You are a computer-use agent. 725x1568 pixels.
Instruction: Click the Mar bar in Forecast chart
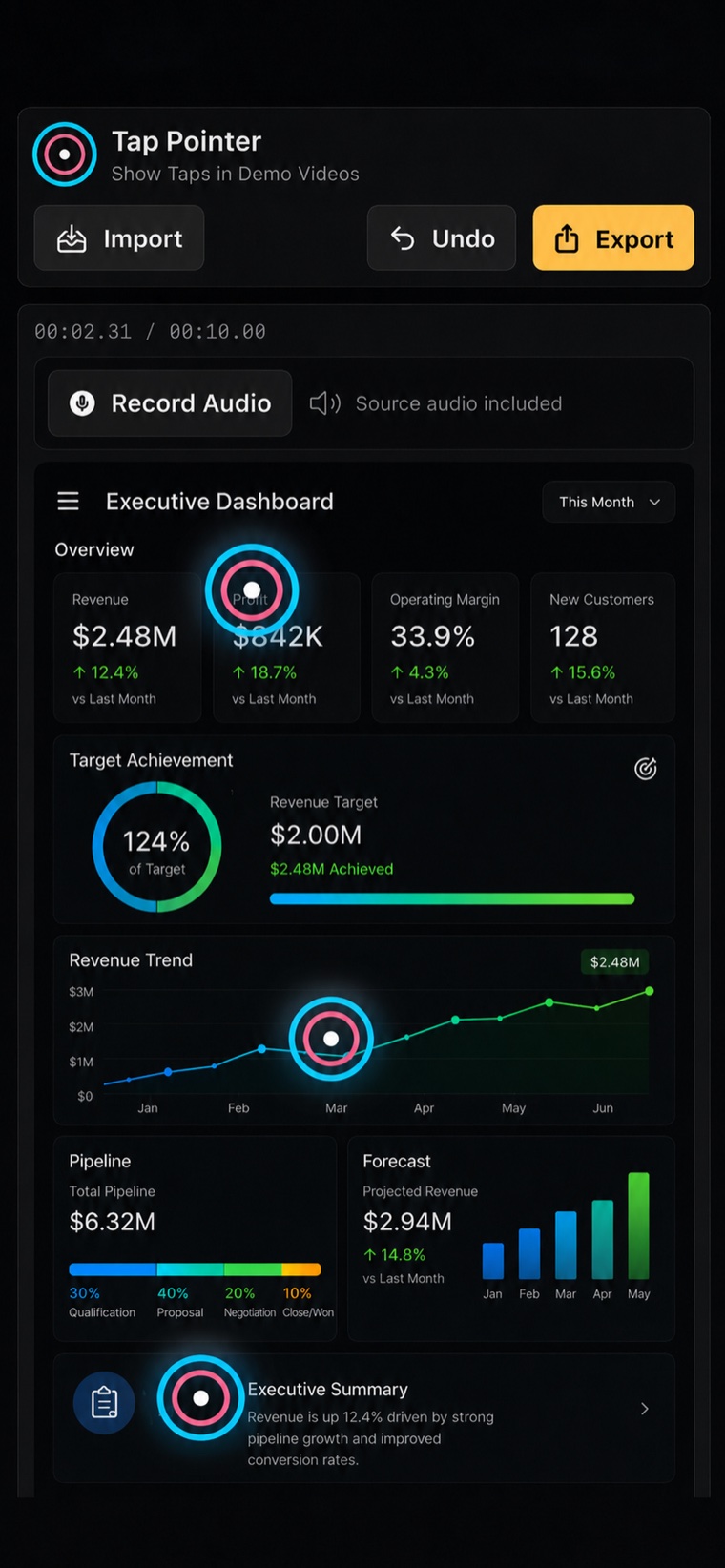(566, 1245)
